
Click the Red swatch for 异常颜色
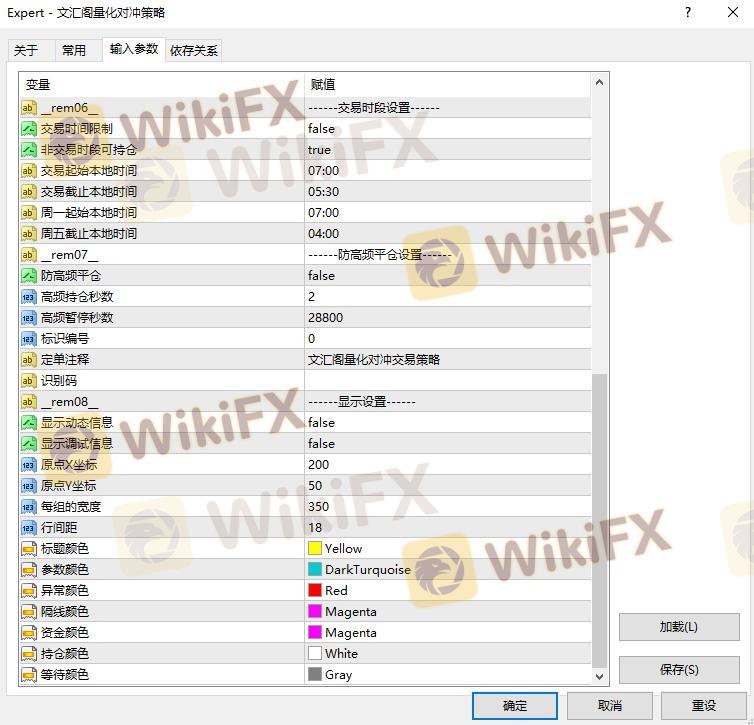click(x=315, y=591)
